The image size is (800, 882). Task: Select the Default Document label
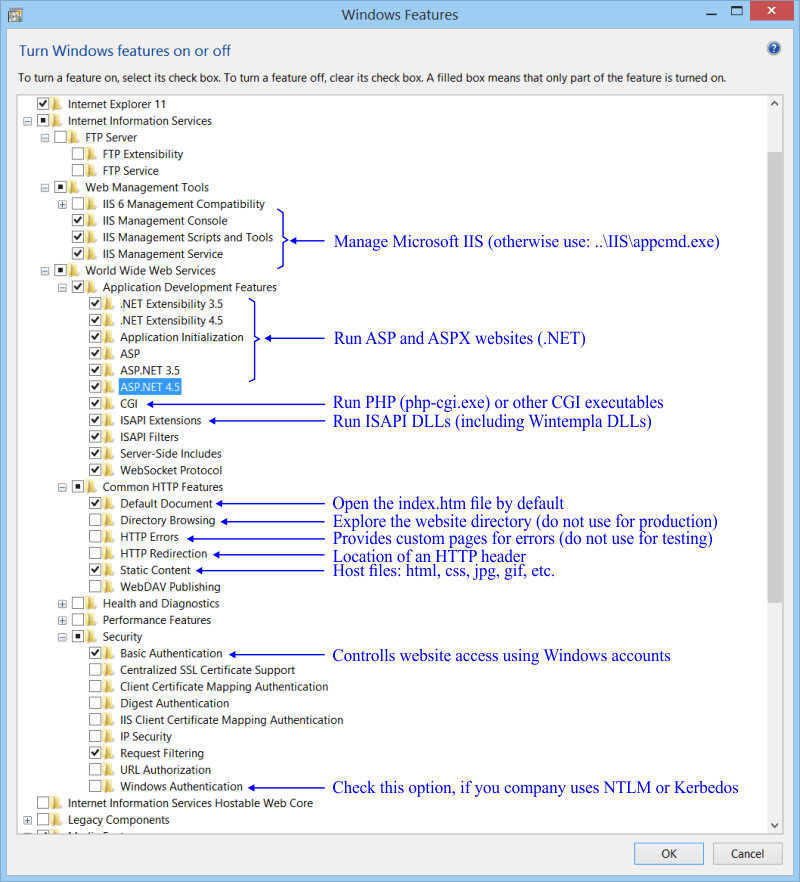[x=166, y=503]
